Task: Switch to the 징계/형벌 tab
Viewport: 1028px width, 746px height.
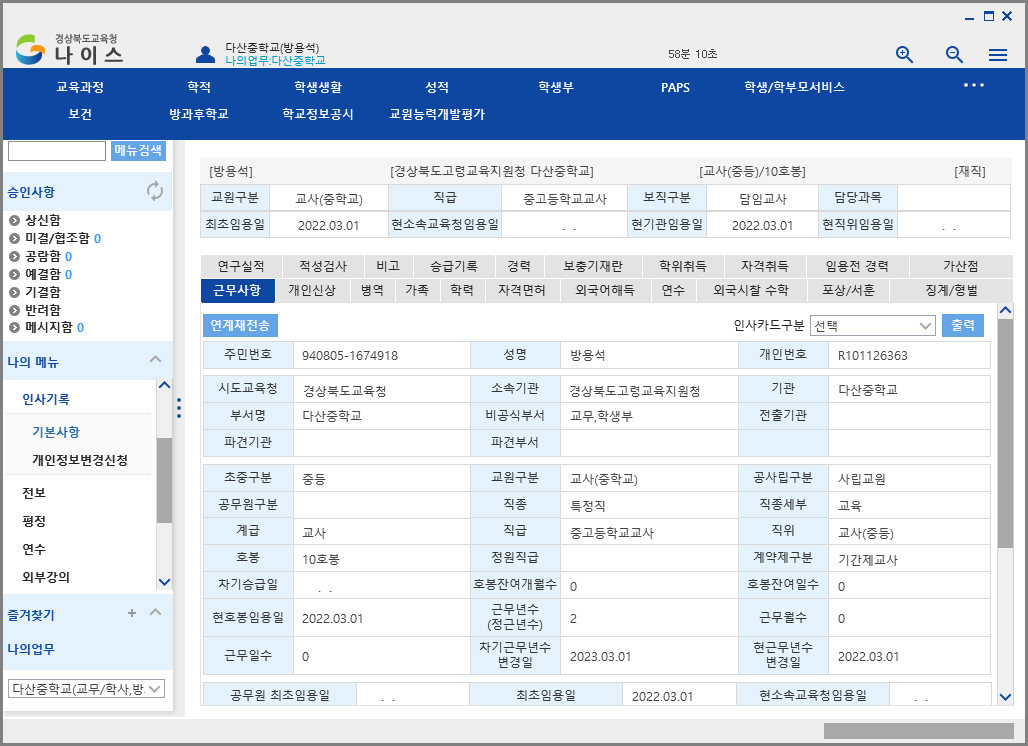Action: click(951, 290)
